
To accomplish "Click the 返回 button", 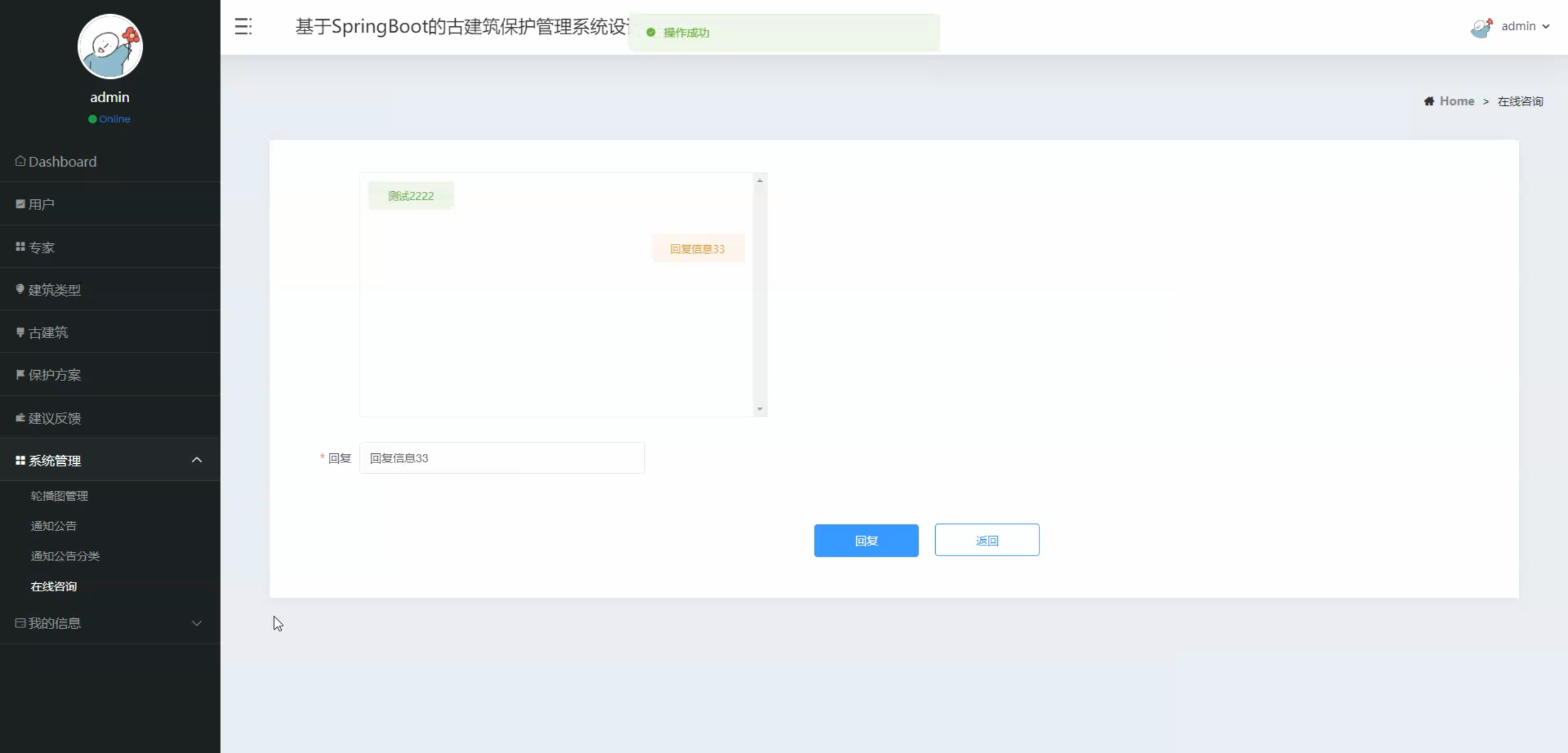I will pyautogui.click(x=986, y=540).
